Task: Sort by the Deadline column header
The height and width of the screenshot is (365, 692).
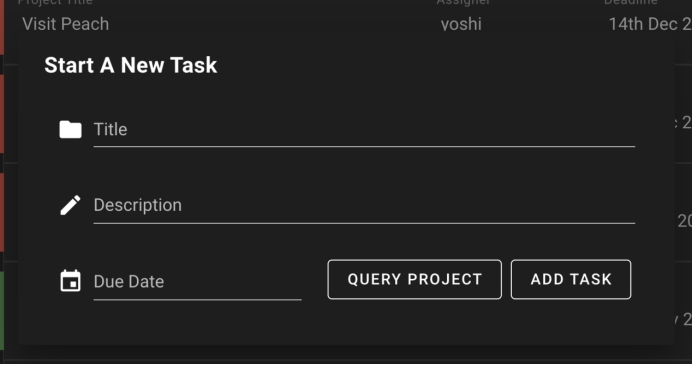Action: [631, 2]
